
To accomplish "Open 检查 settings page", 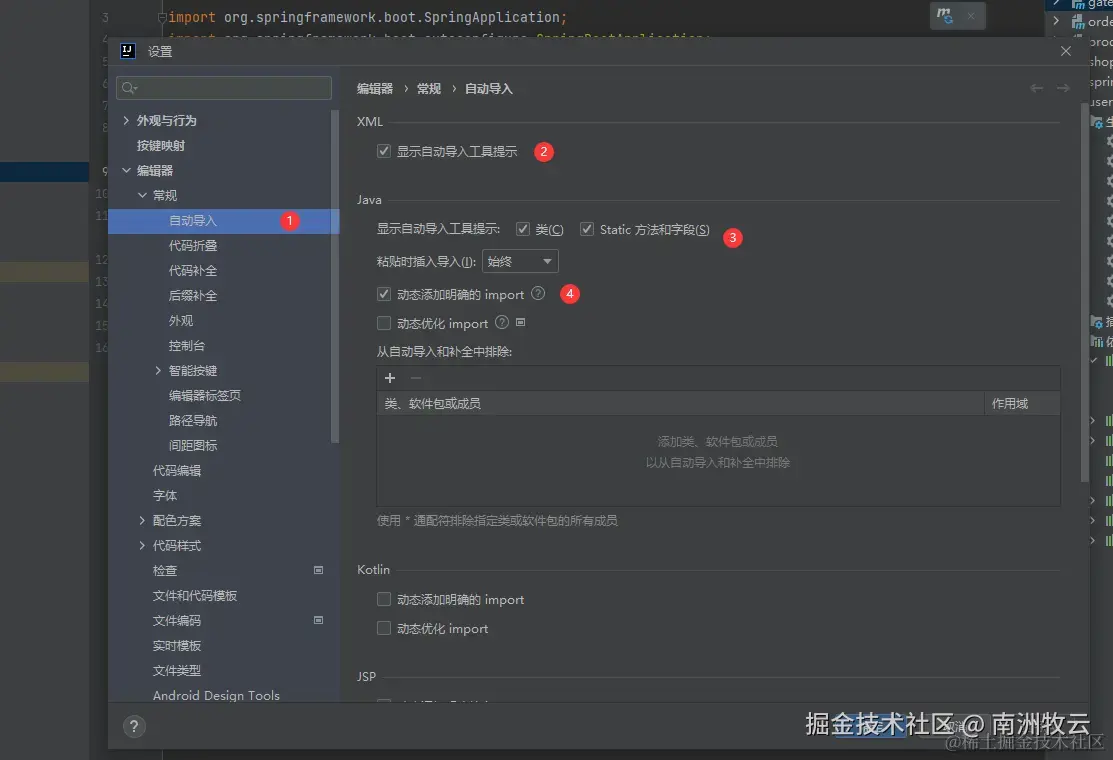I will point(165,570).
